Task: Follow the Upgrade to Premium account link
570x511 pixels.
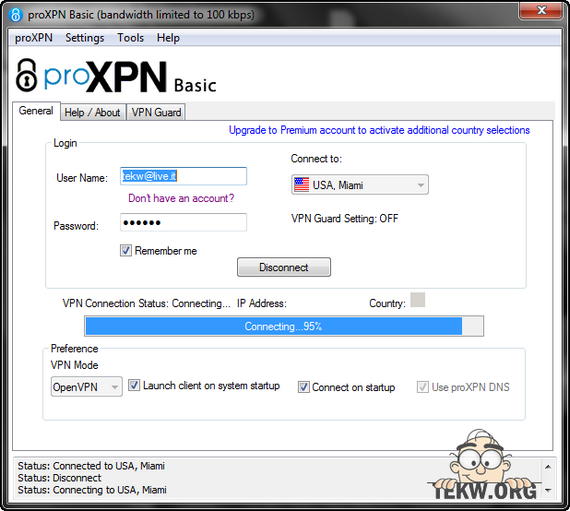Action: 379,130
